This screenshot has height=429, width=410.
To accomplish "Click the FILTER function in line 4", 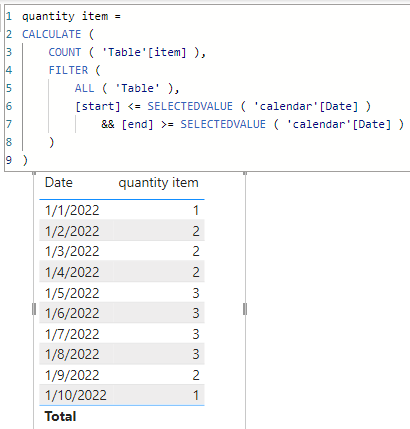I will point(68,70).
